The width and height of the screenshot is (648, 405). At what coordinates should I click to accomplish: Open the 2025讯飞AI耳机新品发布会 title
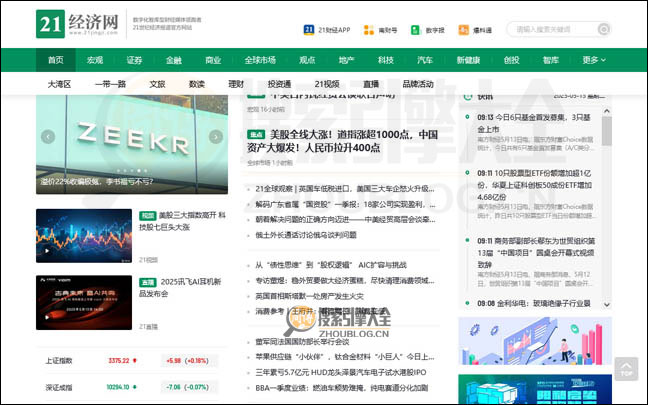coord(180,288)
